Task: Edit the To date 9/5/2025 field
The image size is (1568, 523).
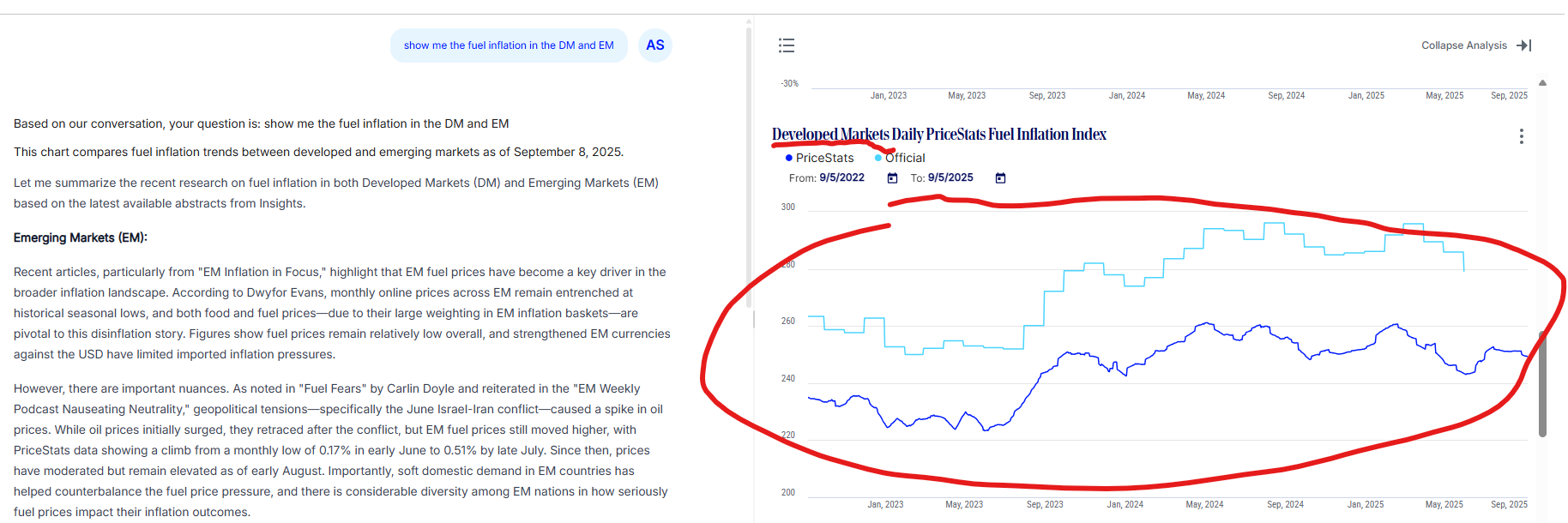Action: [950, 178]
